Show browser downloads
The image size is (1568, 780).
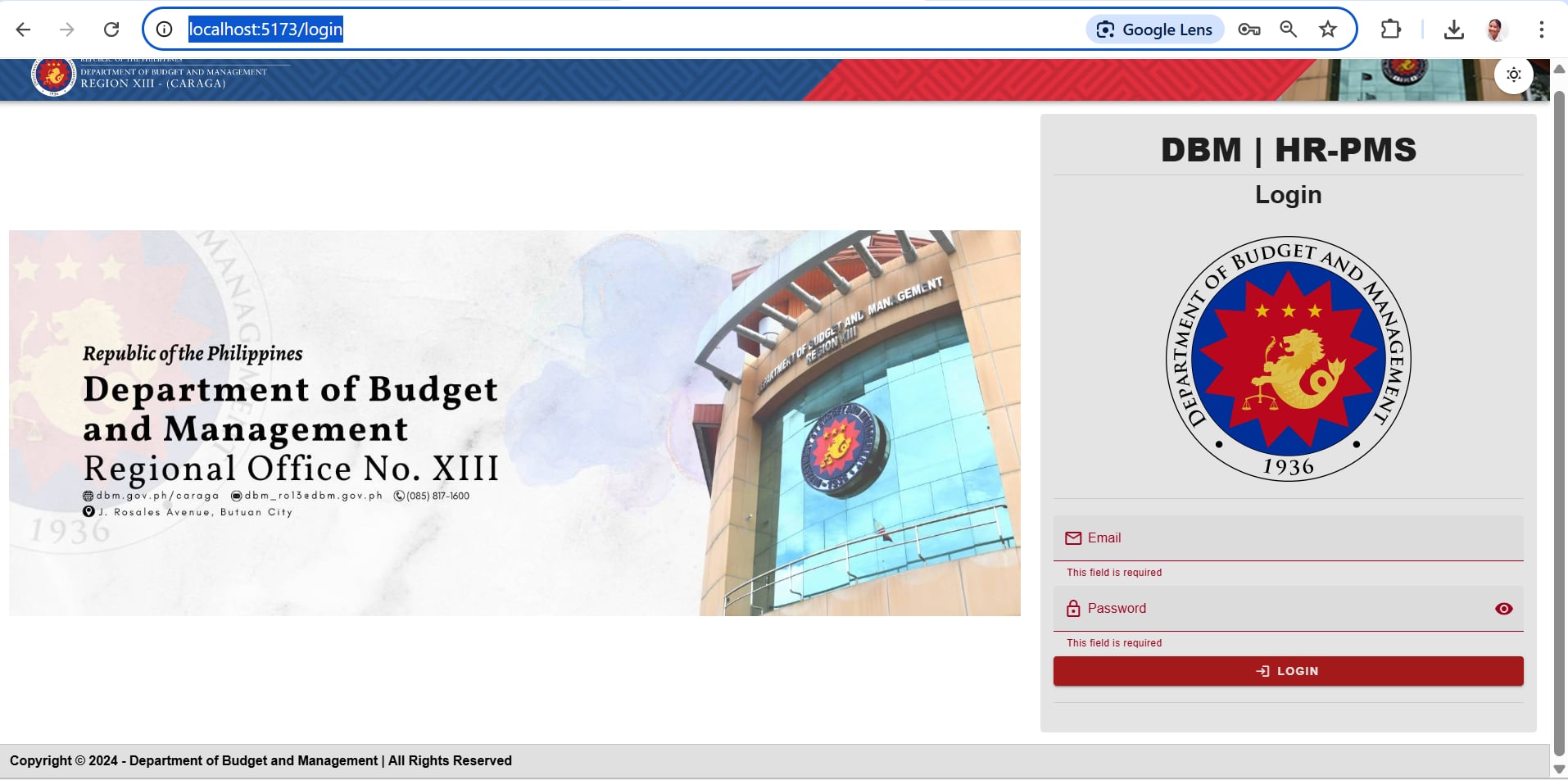(1454, 29)
